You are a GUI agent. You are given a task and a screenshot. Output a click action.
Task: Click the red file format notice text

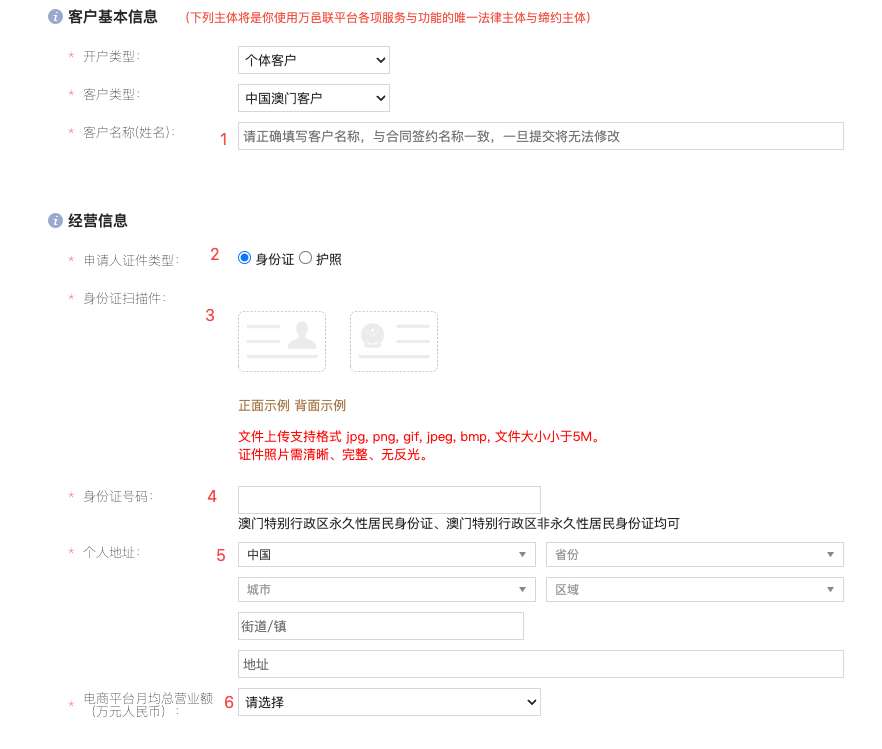click(418, 445)
